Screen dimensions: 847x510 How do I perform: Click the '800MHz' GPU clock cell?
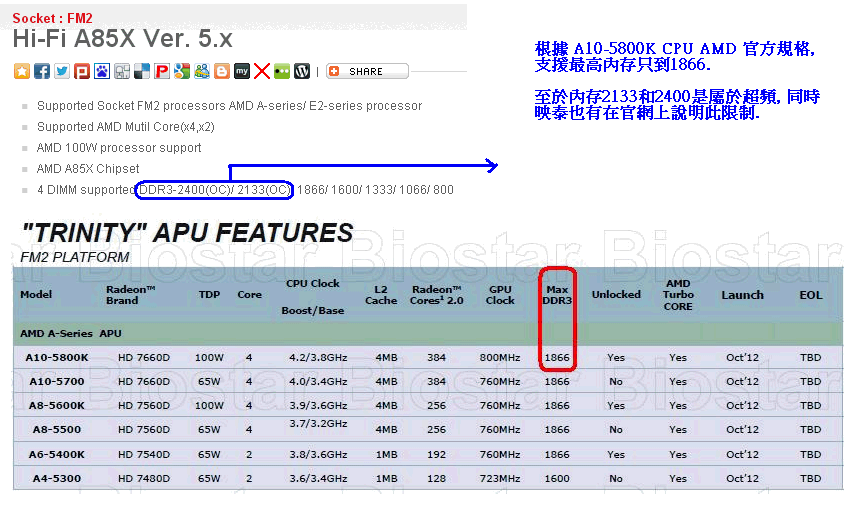click(x=500, y=358)
